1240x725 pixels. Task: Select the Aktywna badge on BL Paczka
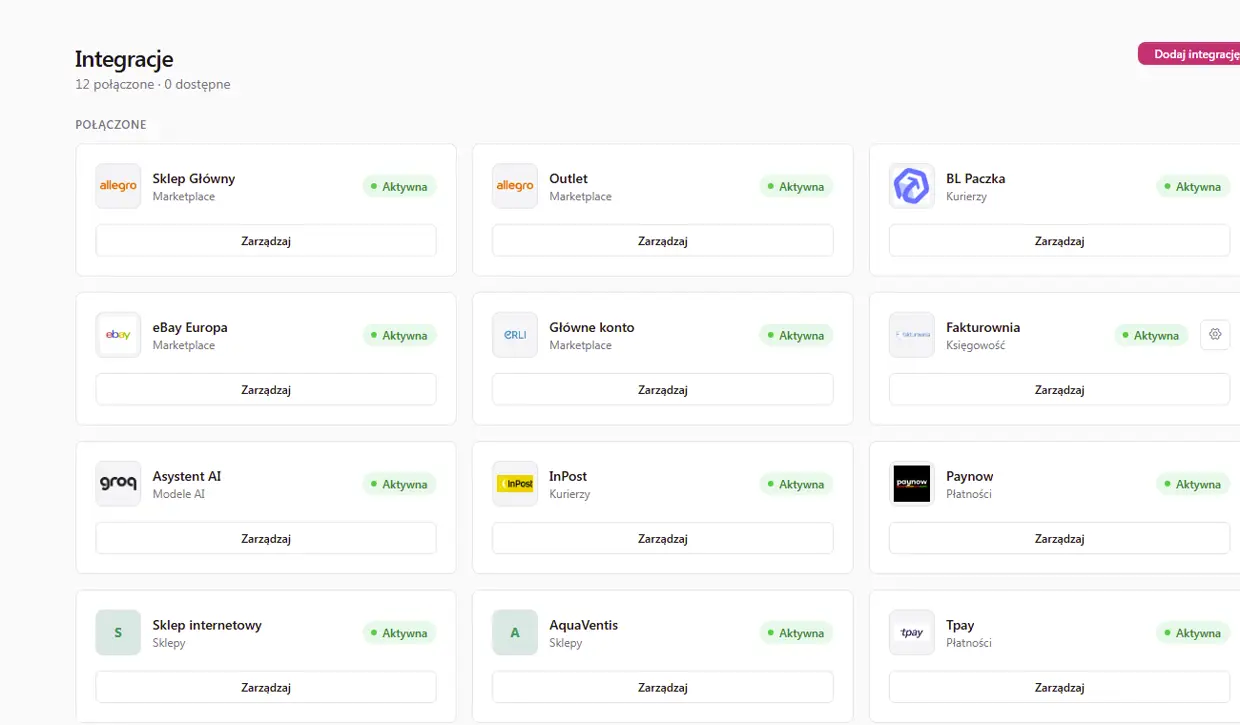click(x=1193, y=187)
